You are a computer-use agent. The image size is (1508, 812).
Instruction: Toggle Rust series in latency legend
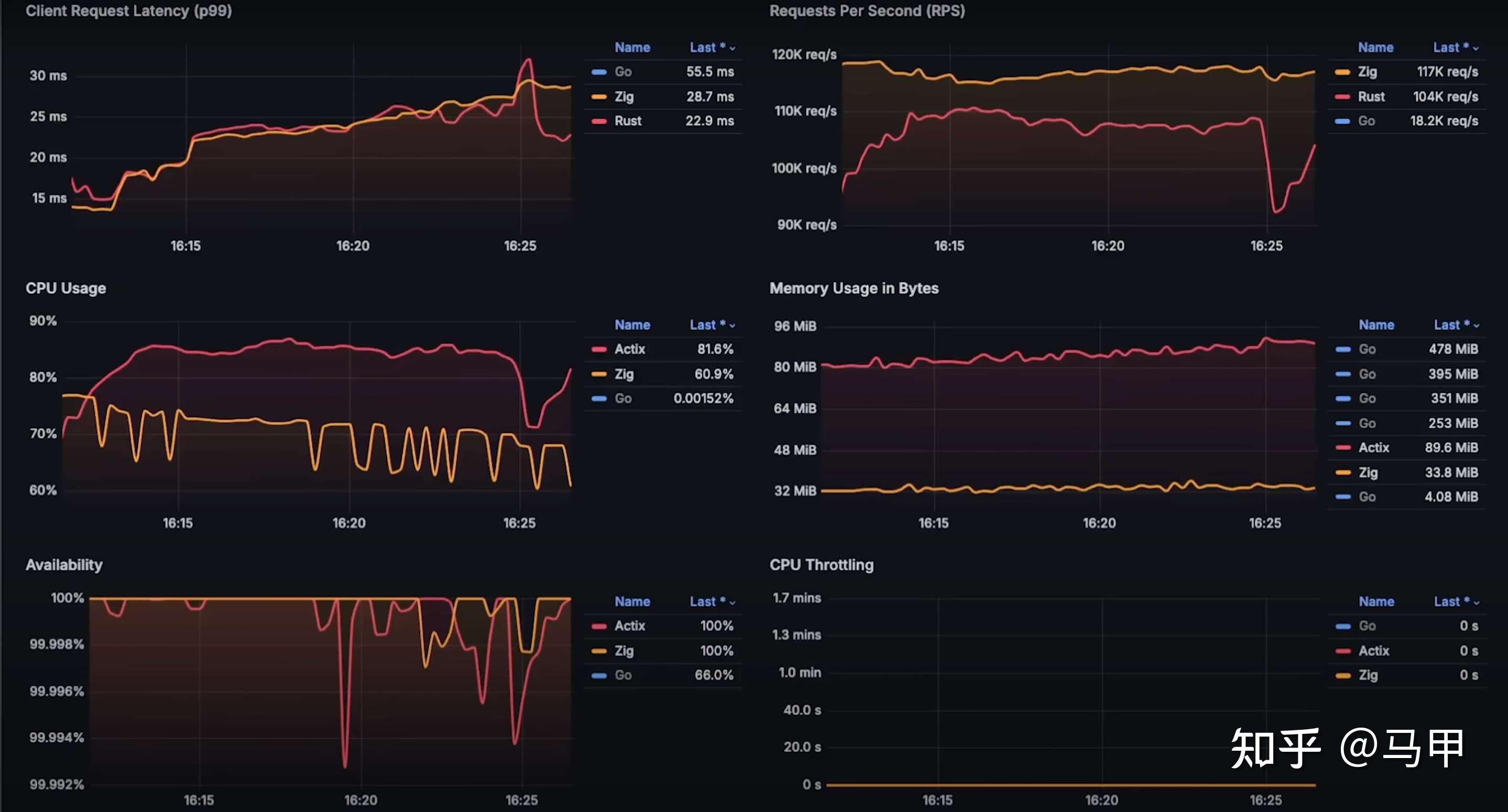pyautogui.click(x=628, y=121)
